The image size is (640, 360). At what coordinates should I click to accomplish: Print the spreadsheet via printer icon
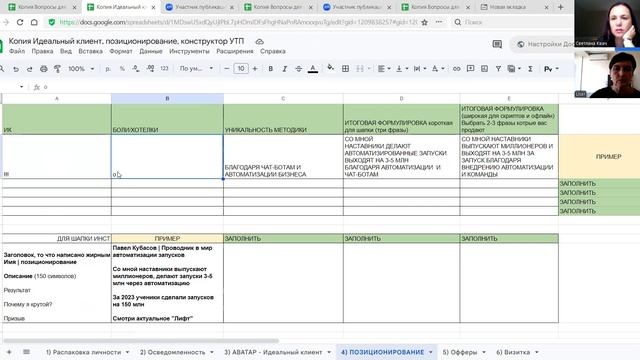[x=44, y=69]
